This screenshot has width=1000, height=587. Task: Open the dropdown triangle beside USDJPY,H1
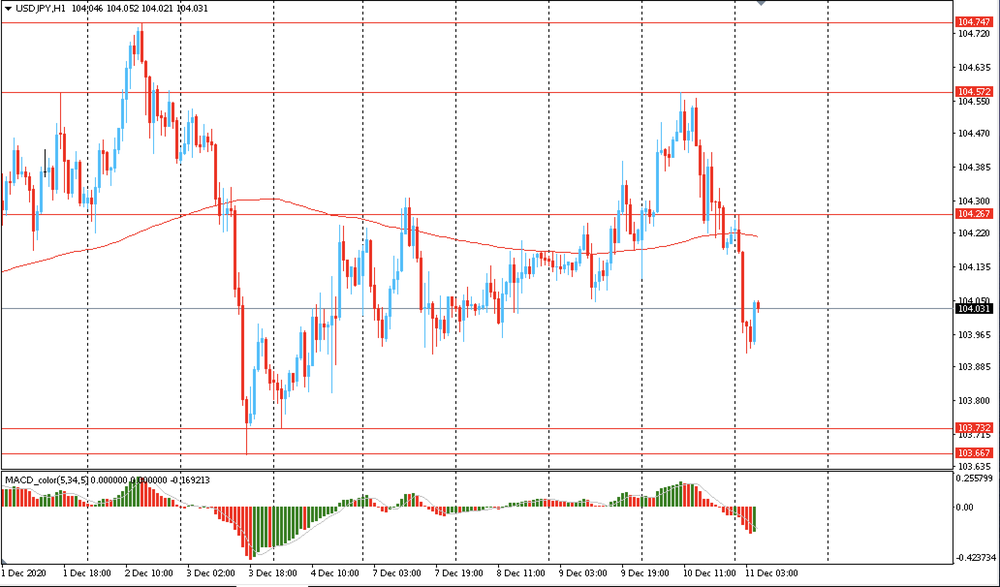[8, 9]
